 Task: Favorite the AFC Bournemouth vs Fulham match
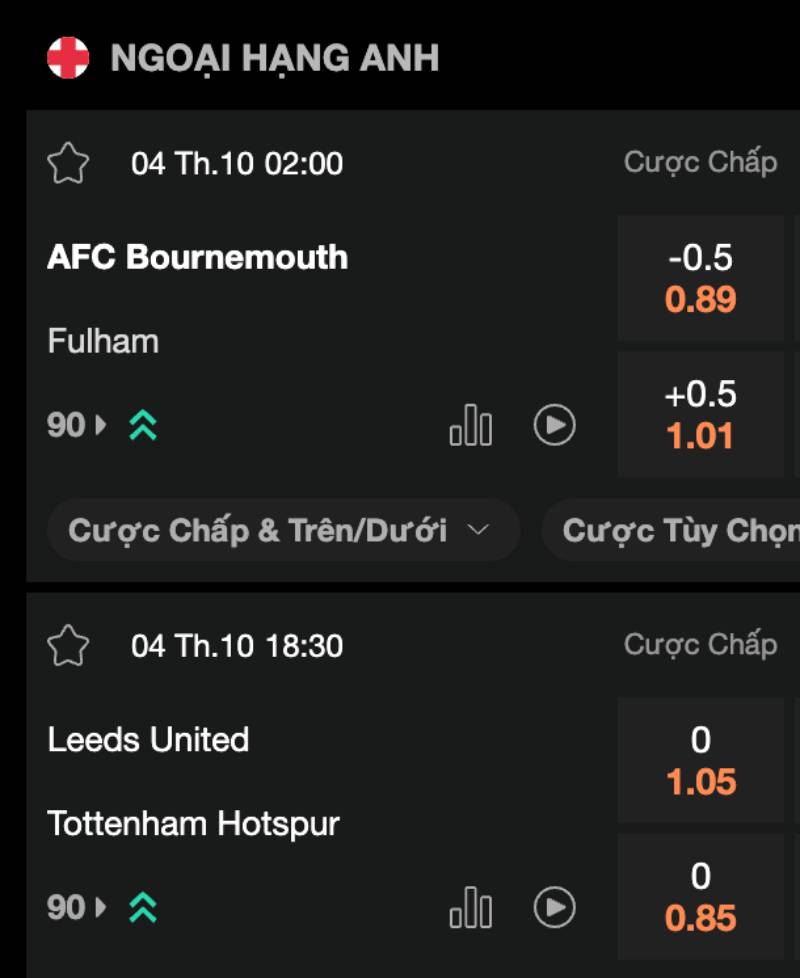(70, 162)
